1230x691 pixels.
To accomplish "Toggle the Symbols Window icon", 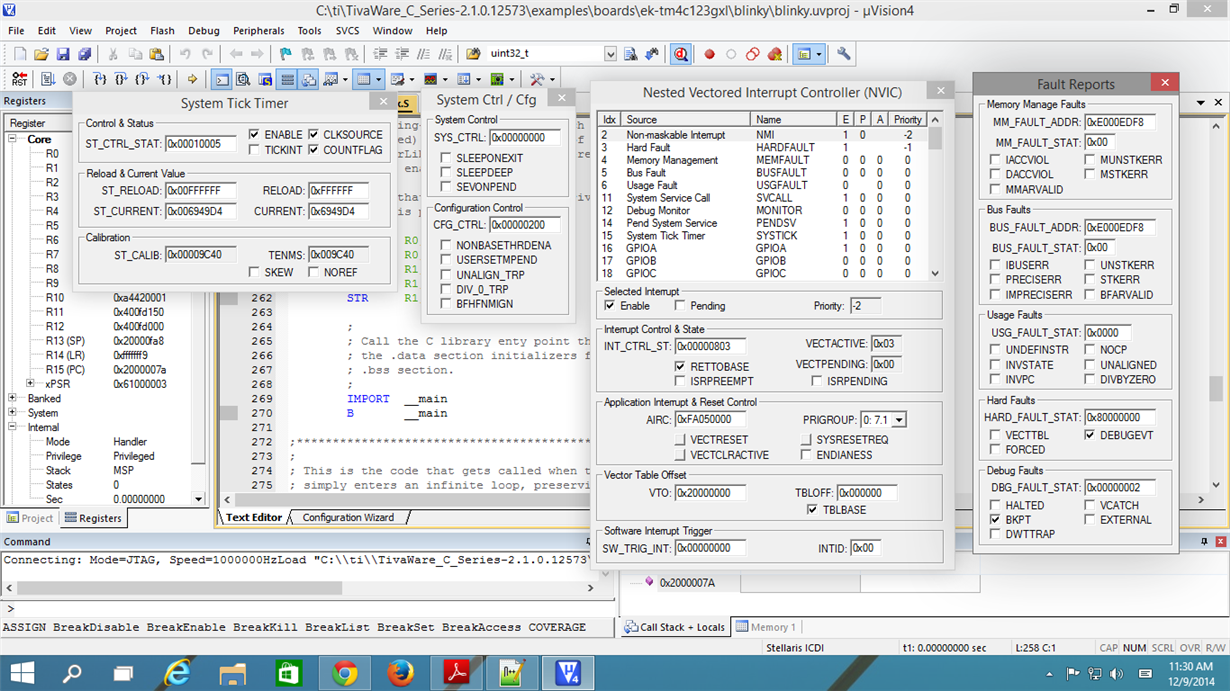I will [x=265, y=78].
